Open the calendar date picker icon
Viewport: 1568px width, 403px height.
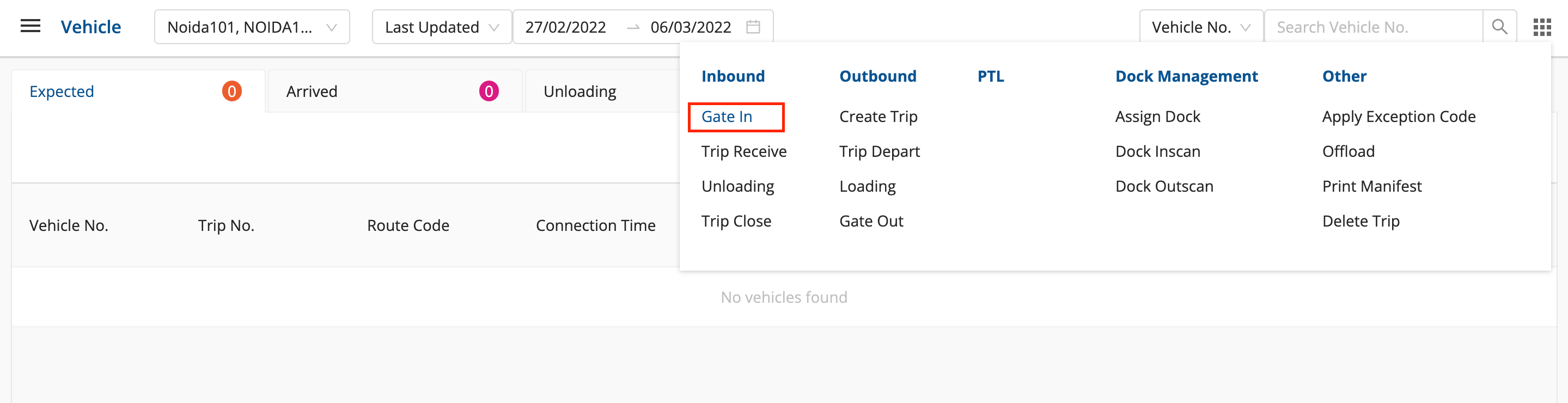tap(753, 27)
